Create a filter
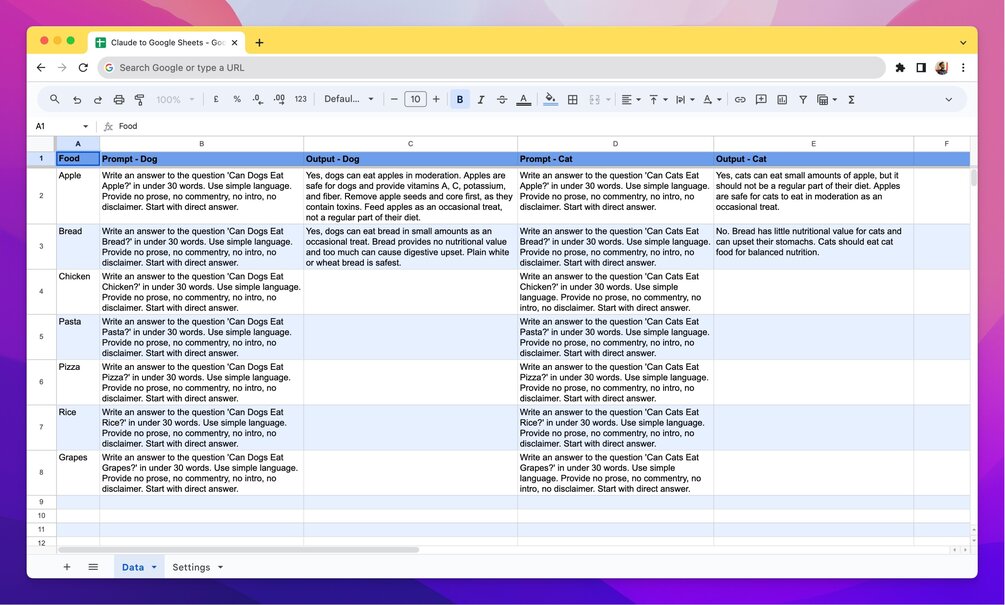The height and width of the screenshot is (605, 1005). (x=802, y=99)
